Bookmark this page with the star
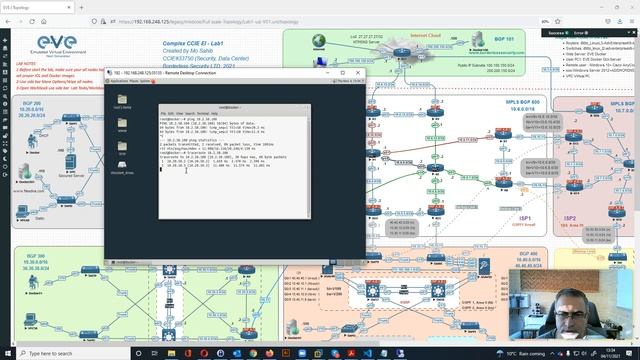 pos(558,21)
